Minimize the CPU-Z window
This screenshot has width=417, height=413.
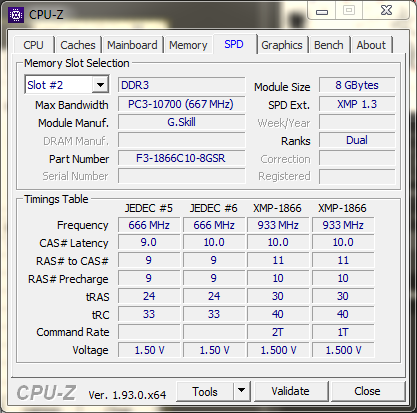pos(322,11)
